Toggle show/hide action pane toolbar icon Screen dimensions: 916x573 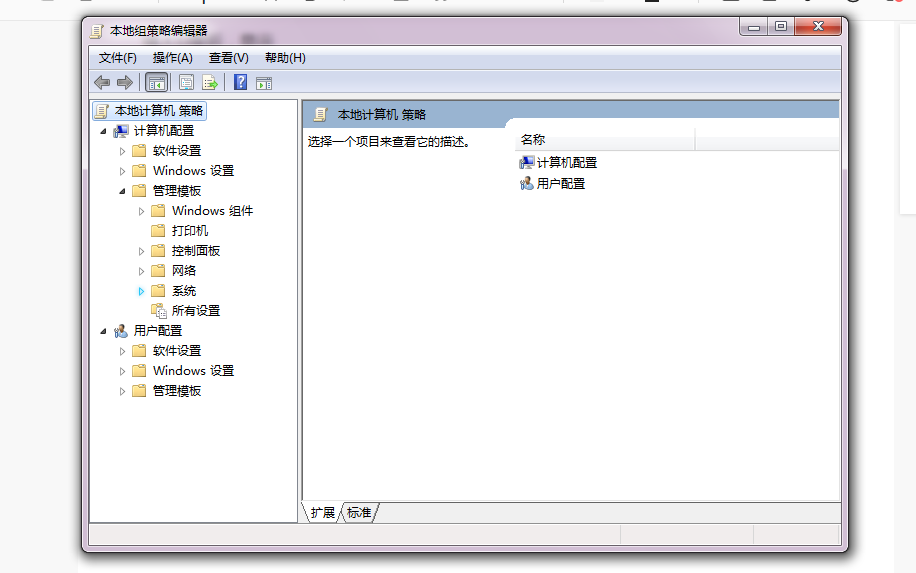click(263, 83)
